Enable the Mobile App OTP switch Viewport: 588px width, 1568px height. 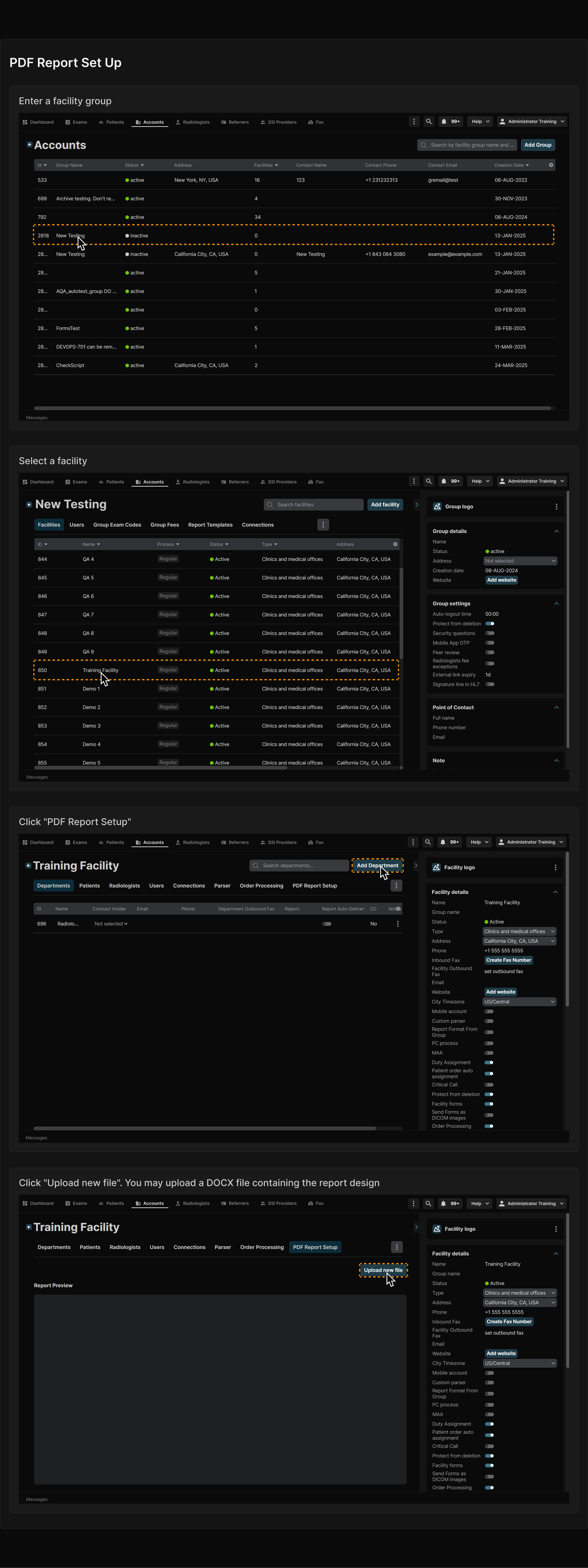click(489, 643)
